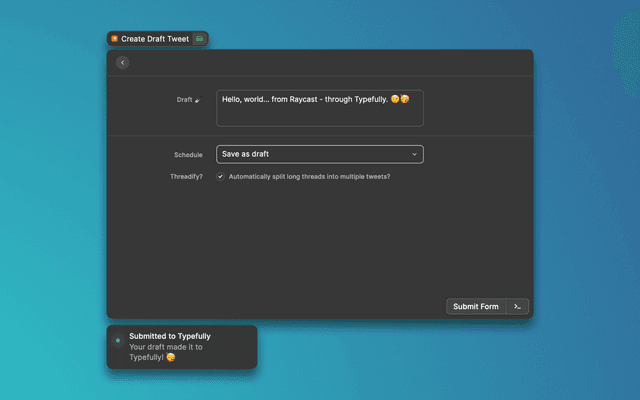Image resolution: width=640 pixels, height=400 pixels.
Task: Open the Schedule dropdown chevron
Action: (x=414, y=154)
